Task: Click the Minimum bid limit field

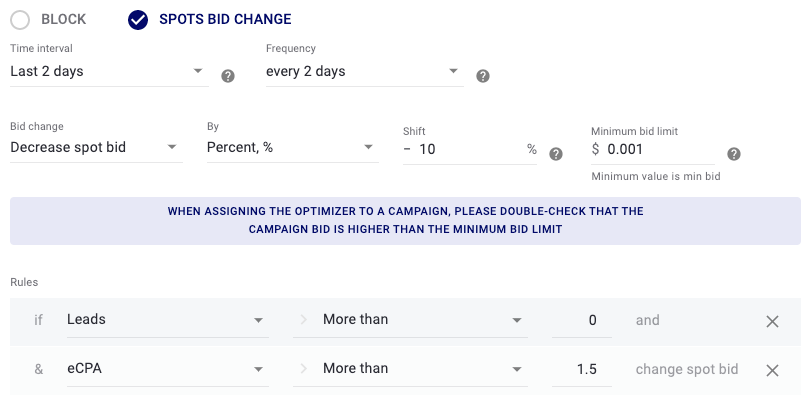Action: click(653, 150)
